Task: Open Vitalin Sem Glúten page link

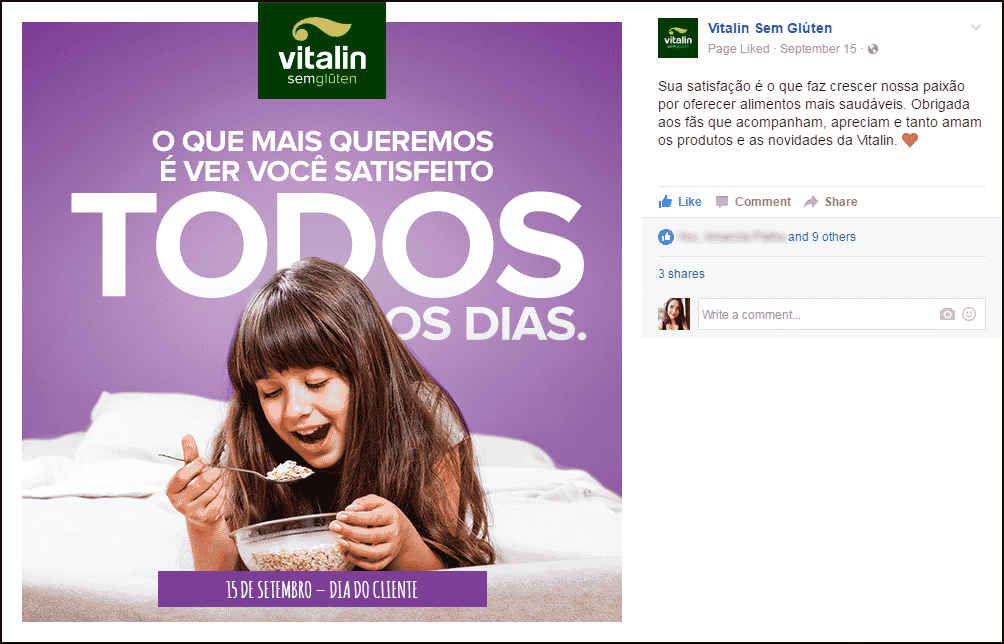Action: point(770,28)
